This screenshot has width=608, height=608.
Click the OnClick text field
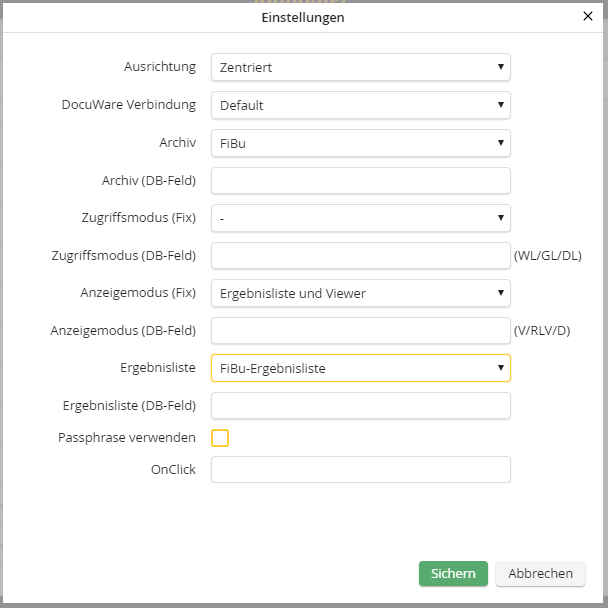tap(360, 470)
